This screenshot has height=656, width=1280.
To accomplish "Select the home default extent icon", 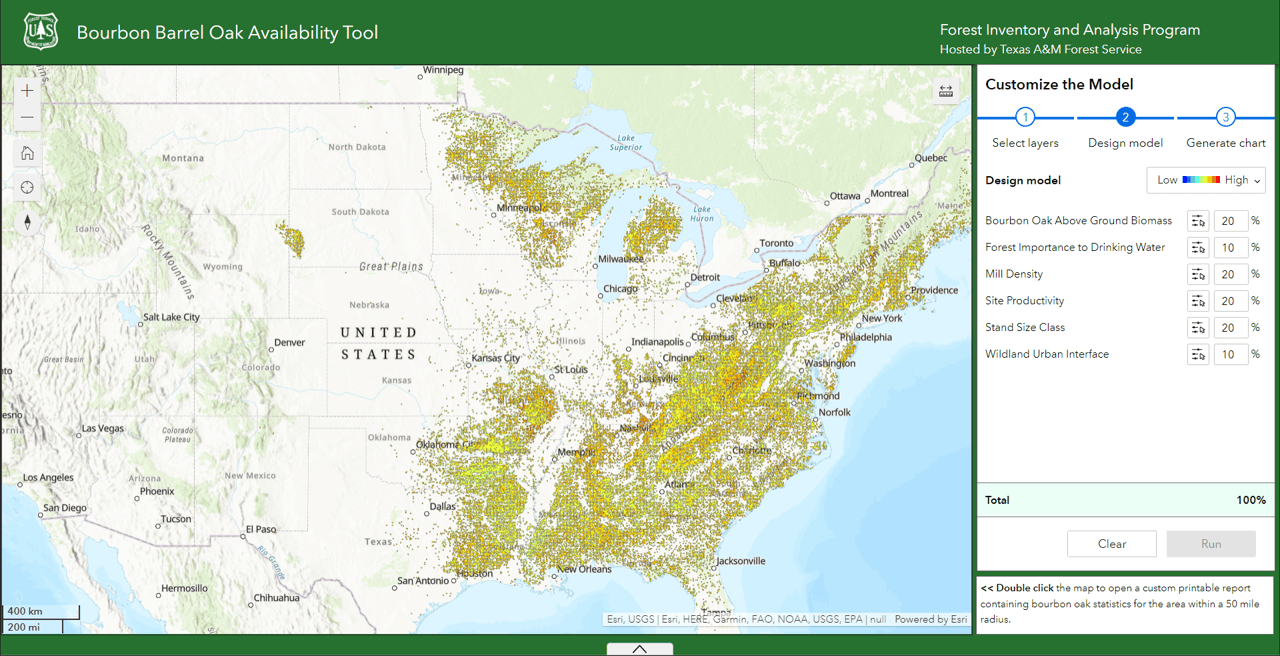I will click(26, 153).
